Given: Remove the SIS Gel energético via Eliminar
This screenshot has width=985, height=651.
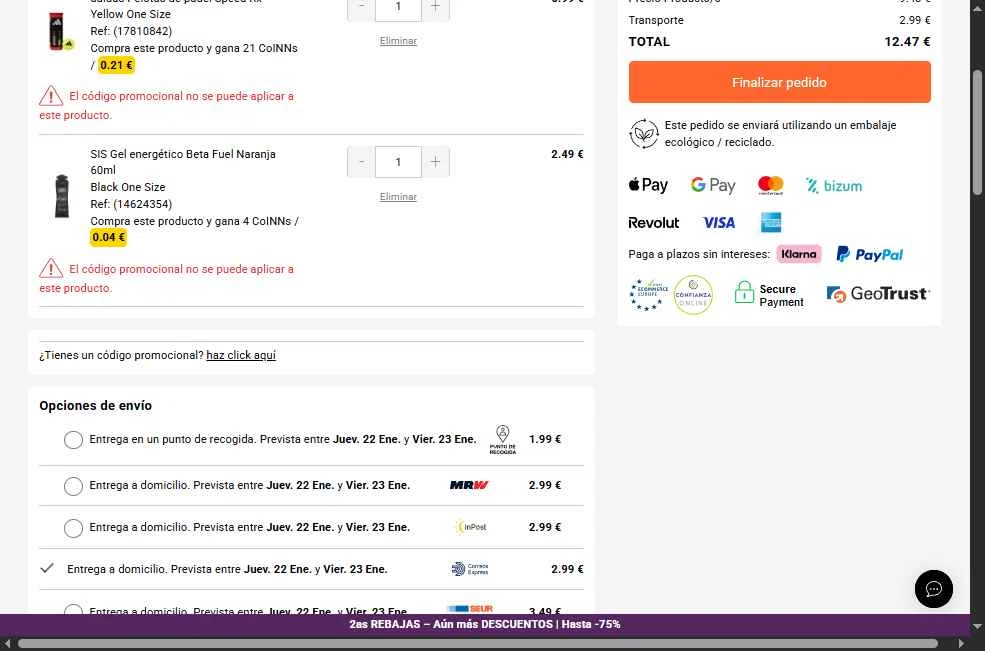Looking at the screenshot, I should (x=398, y=197).
